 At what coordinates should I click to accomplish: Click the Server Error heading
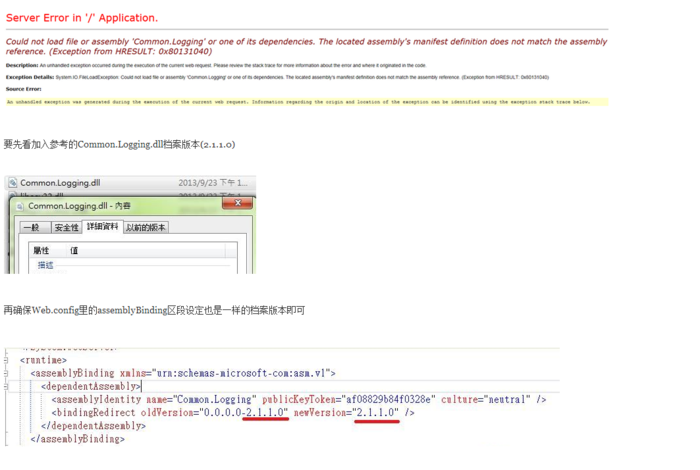click(82, 18)
